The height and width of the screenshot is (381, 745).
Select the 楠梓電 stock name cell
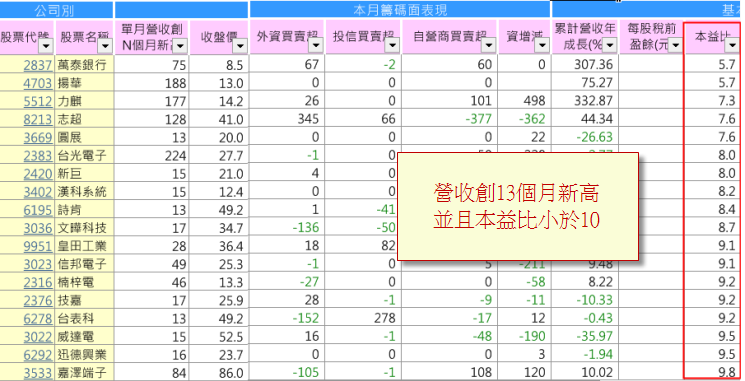click(x=84, y=282)
